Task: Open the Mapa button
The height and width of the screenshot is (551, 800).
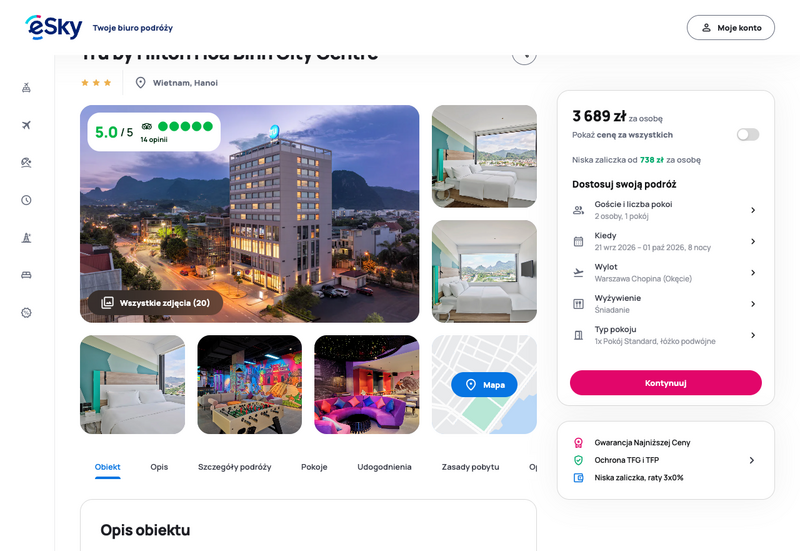Action: point(484,385)
